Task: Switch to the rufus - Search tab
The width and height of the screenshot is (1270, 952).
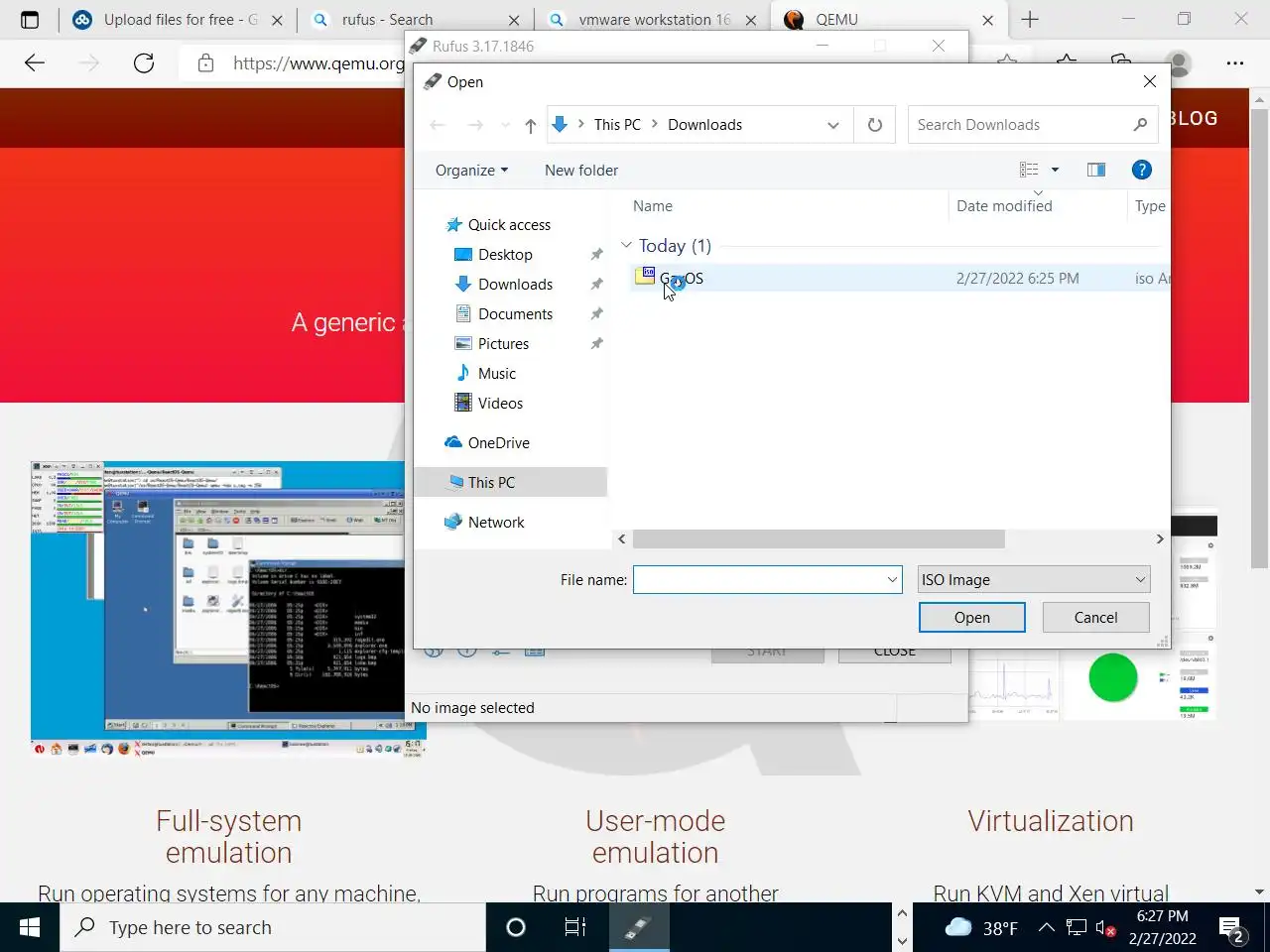Action: point(415,20)
